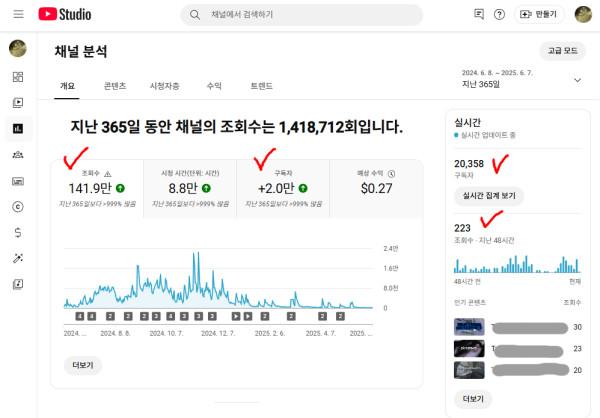
Task: Click the 2.4만 chart axis label
Action: click(x=391, y=248)
